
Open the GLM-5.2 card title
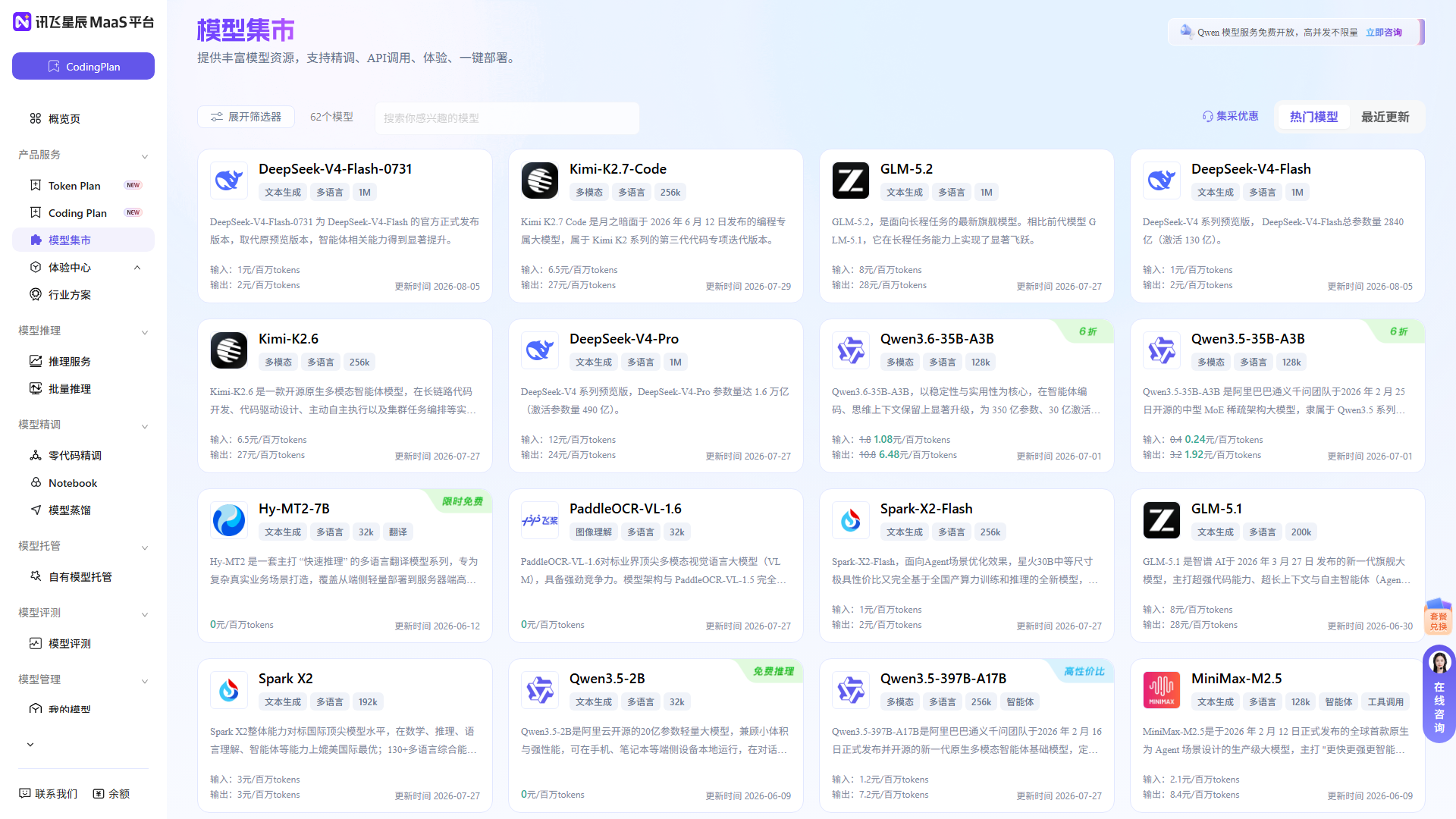pyautogui.click(x=906, y=169)
